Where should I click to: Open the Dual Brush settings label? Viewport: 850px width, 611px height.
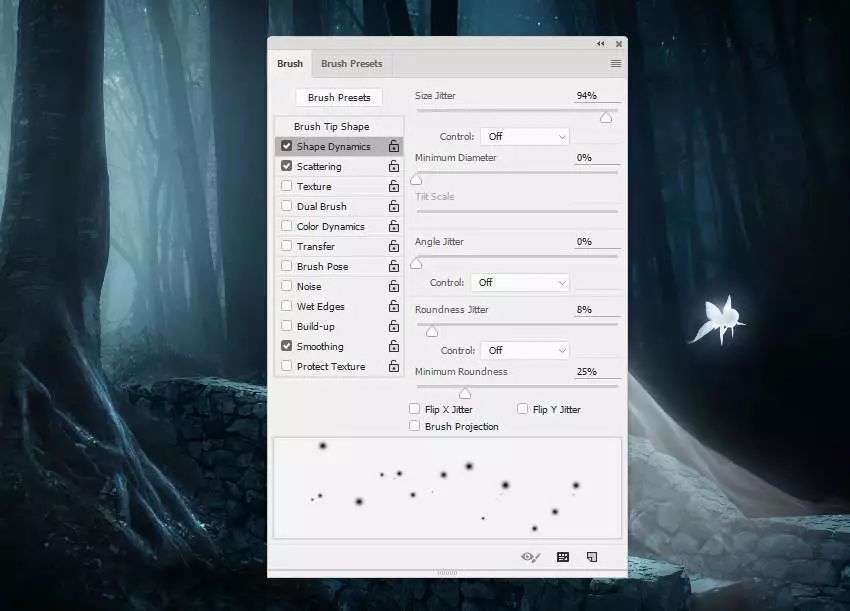321,207
